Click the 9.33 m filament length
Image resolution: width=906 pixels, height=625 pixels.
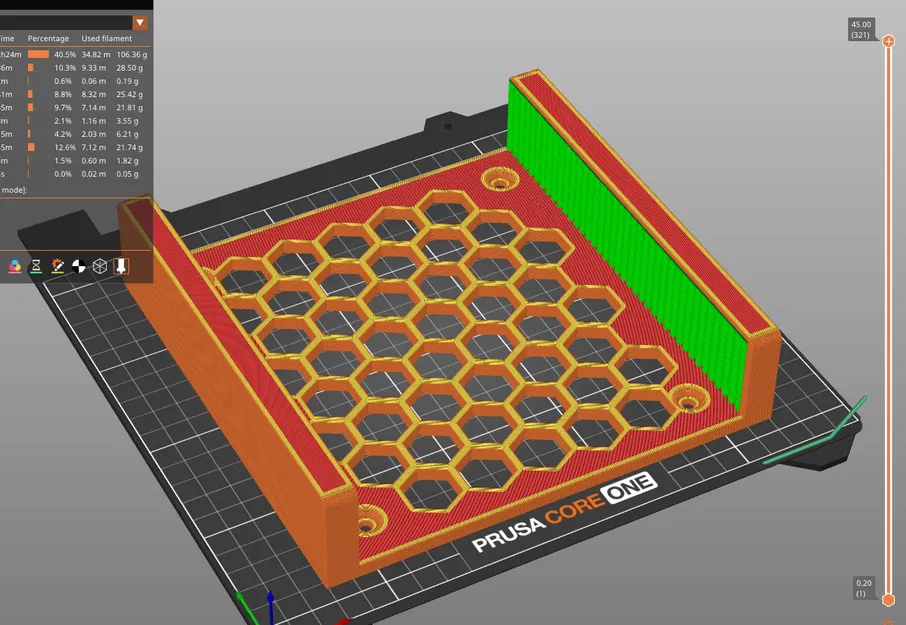pos(94,68)
